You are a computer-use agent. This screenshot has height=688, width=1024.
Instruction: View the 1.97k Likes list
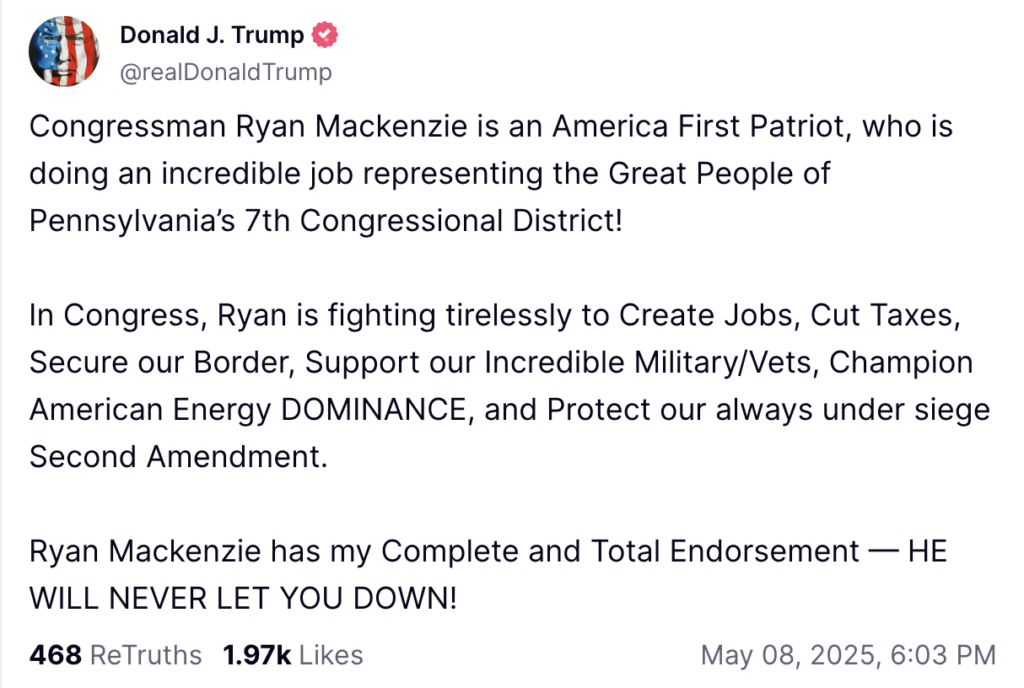[292, 655]
